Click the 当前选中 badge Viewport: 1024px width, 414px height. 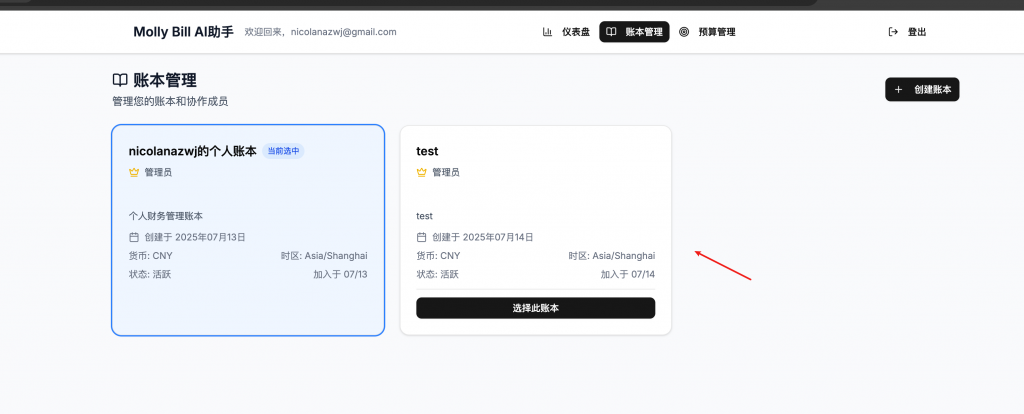(x=283, y=151)
